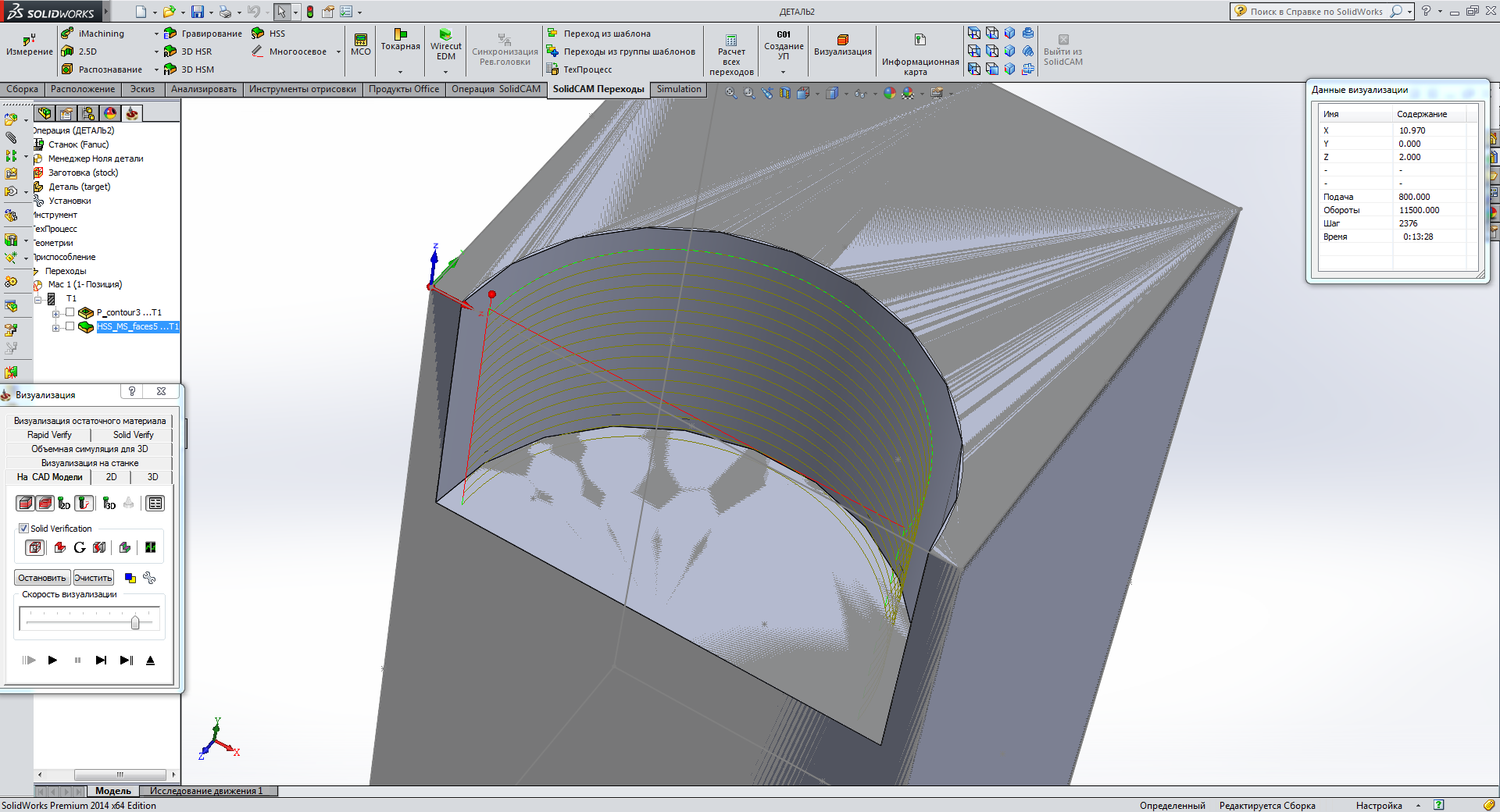Open simulation data list icon in Визуализация panel

(155, 504)
